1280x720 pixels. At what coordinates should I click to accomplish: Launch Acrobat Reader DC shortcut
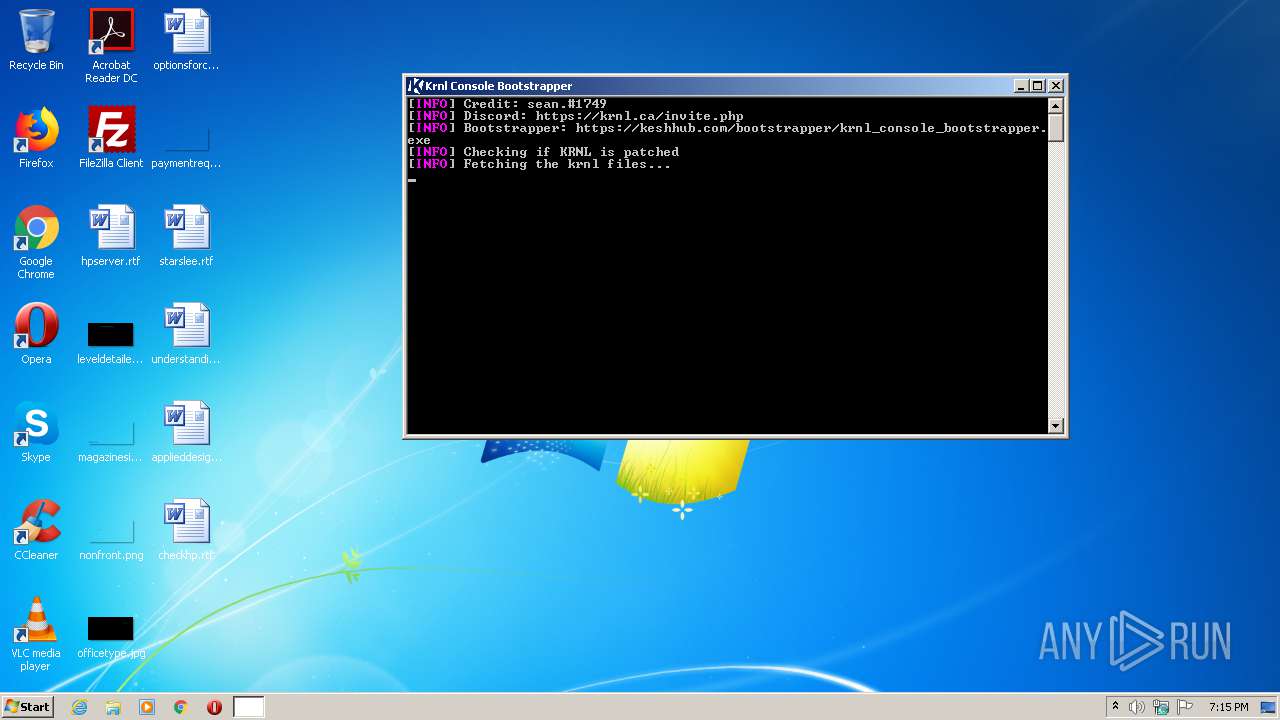click(111, 46)
